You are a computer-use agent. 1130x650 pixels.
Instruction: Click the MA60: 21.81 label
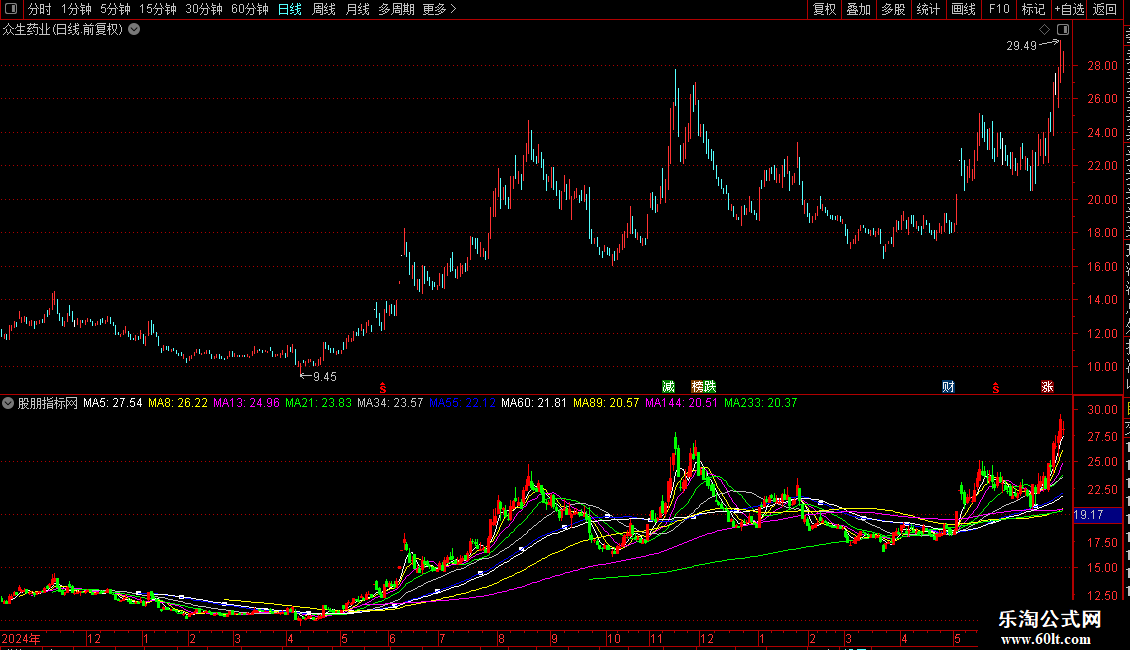(x=534, y=403)
